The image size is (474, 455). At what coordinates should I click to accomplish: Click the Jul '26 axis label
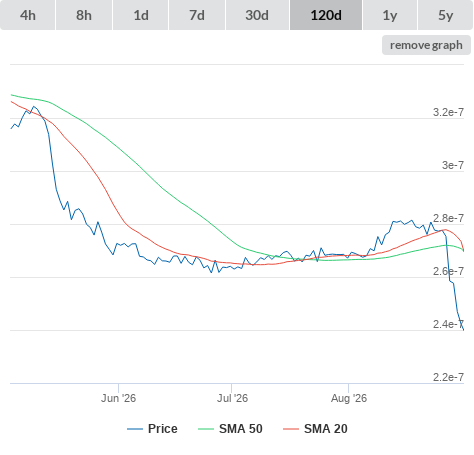click(x=232, y=398)
